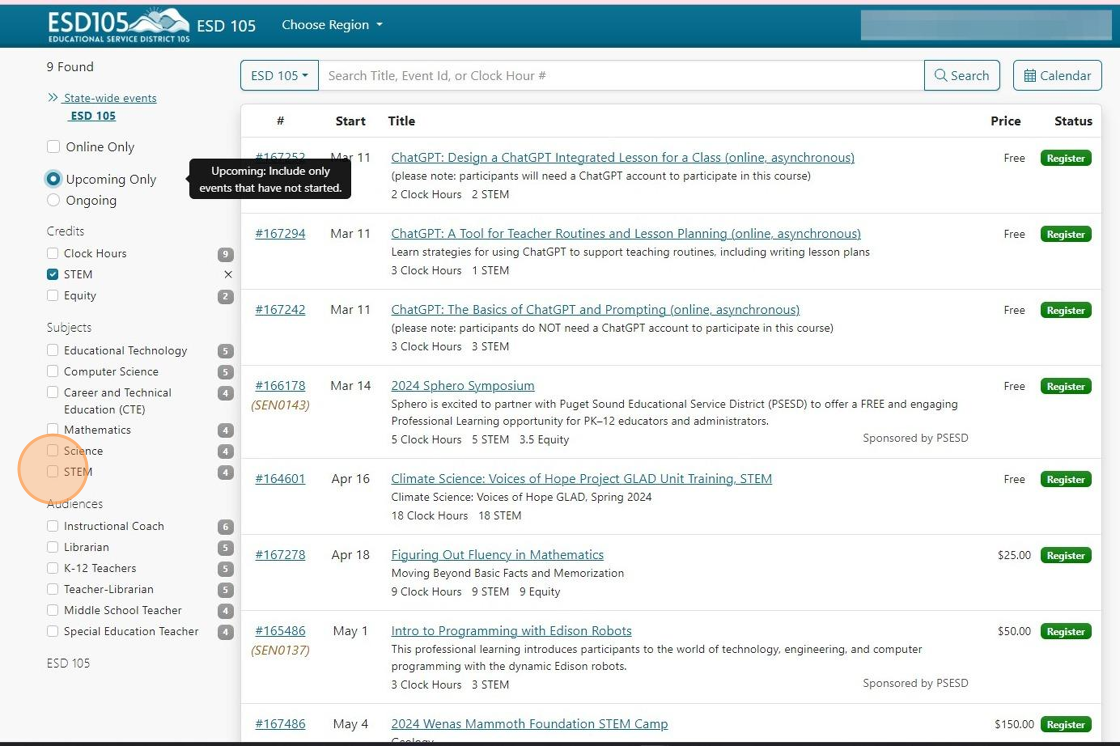The height and width of the screenshot is (746, 1120).
Task: Click the Search button
Action: 961,76
